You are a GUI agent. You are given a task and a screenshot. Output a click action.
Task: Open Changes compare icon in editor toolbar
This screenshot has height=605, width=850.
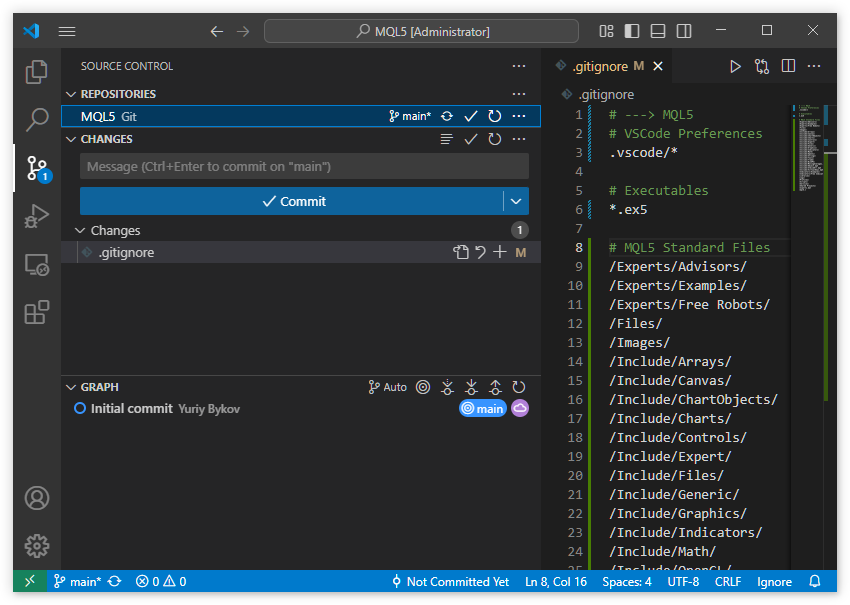click(762, 66)
